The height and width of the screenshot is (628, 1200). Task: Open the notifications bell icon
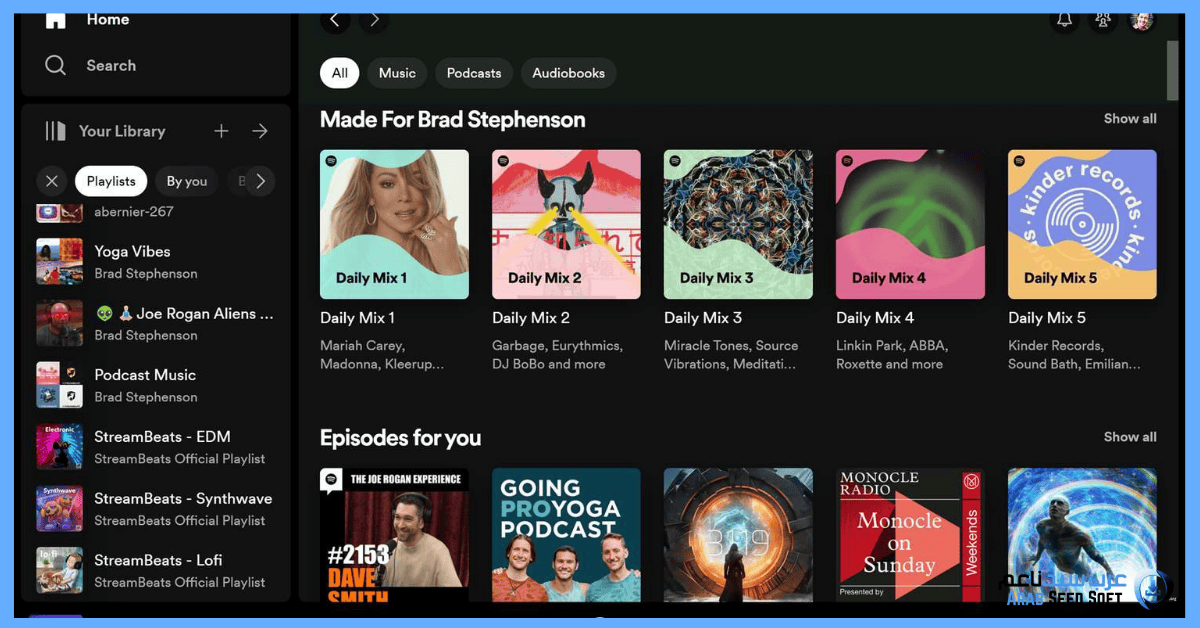coord(1065,19)
